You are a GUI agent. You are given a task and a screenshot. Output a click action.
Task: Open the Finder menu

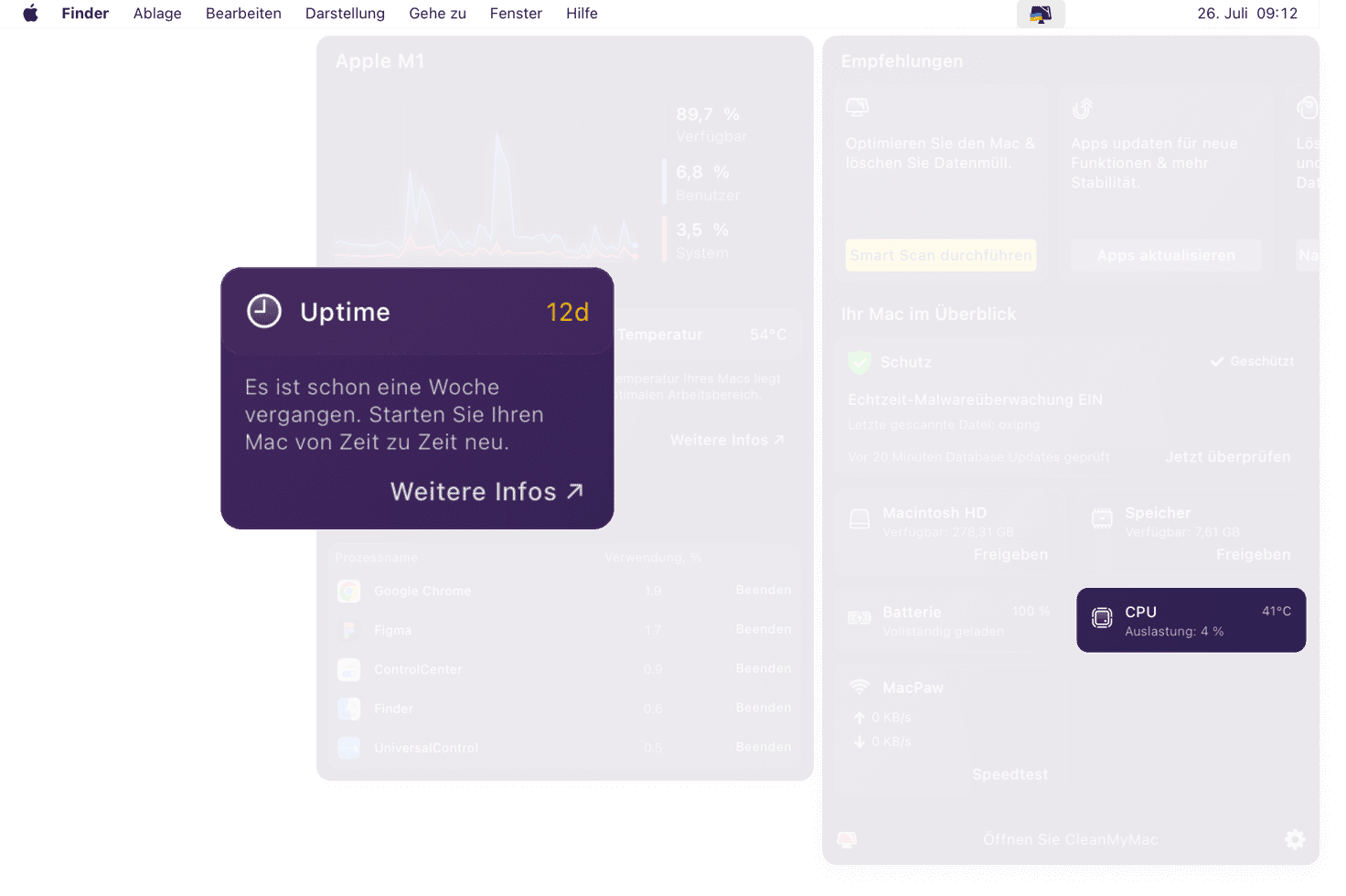pos(85,13)
